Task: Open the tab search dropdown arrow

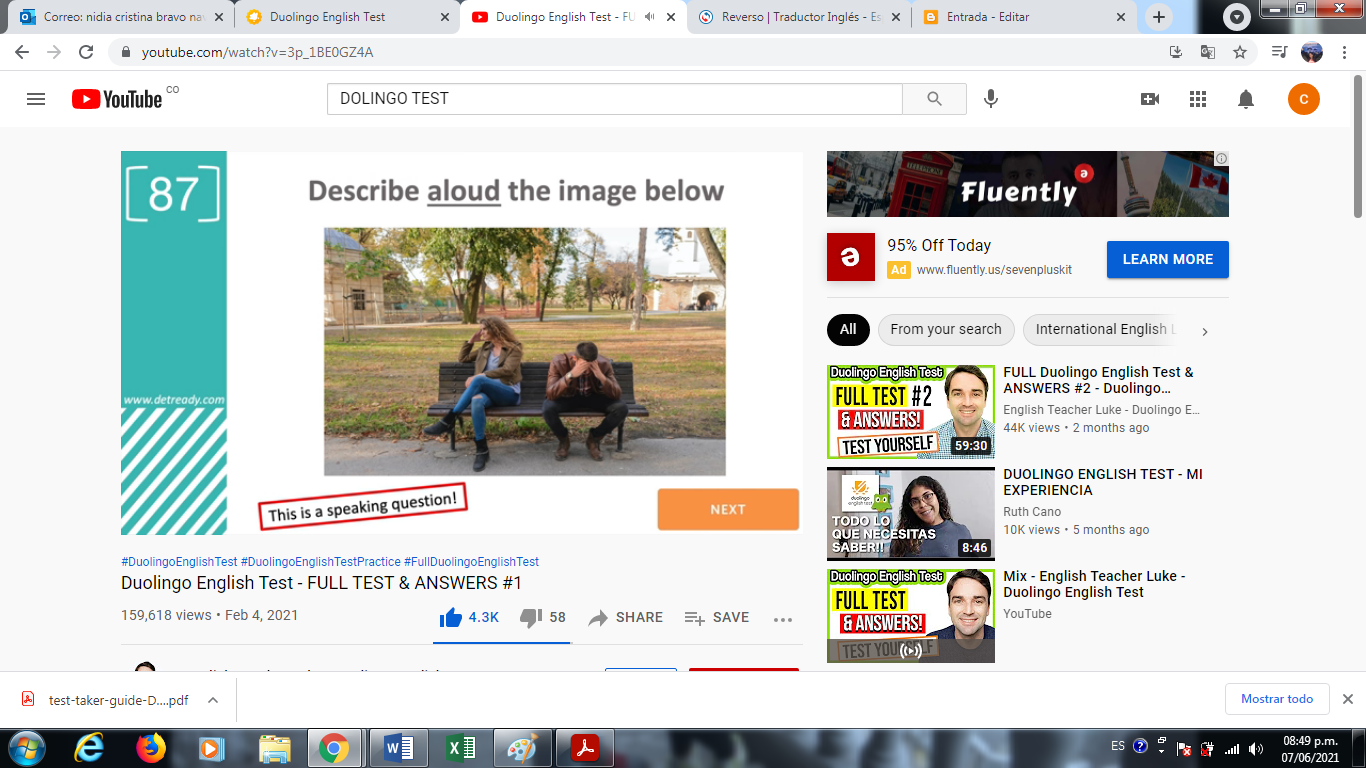Action: (x=1238, y=17)
